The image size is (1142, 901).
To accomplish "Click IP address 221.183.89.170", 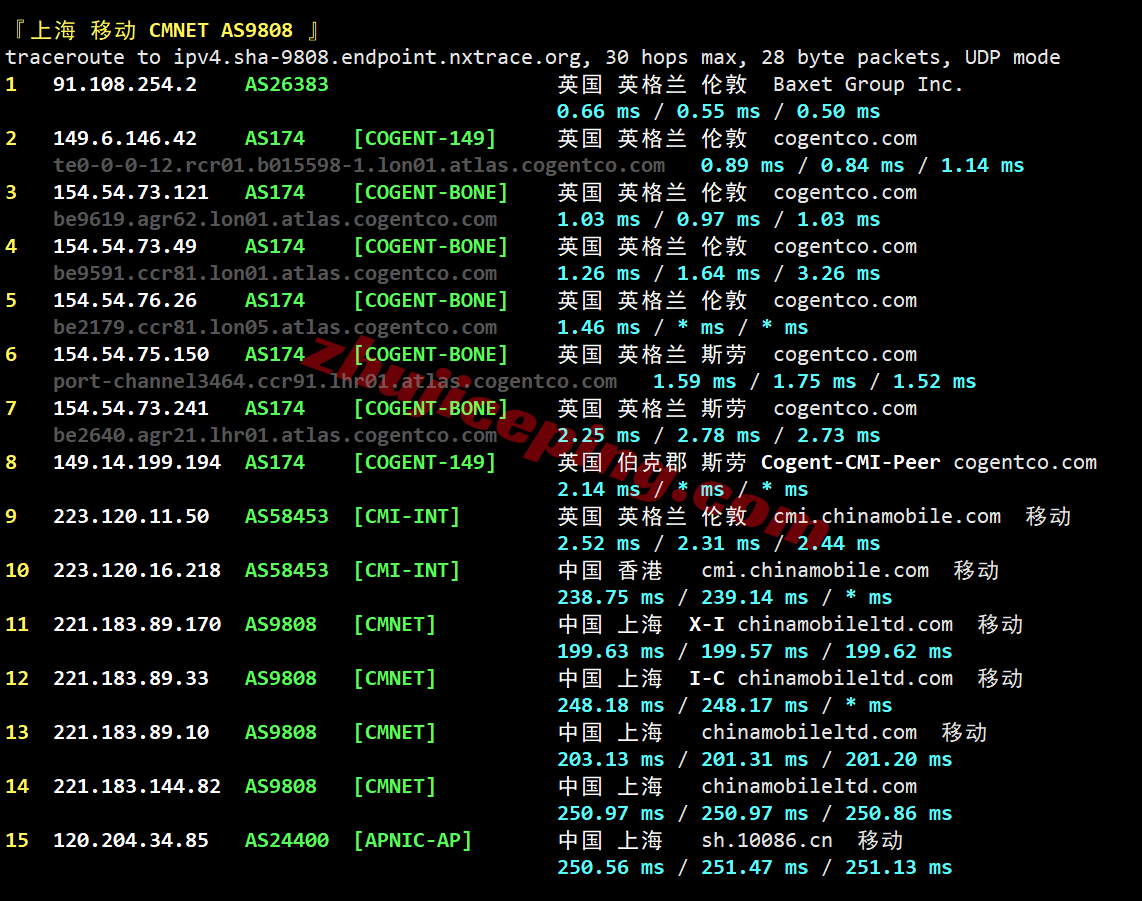I will 137,623.
